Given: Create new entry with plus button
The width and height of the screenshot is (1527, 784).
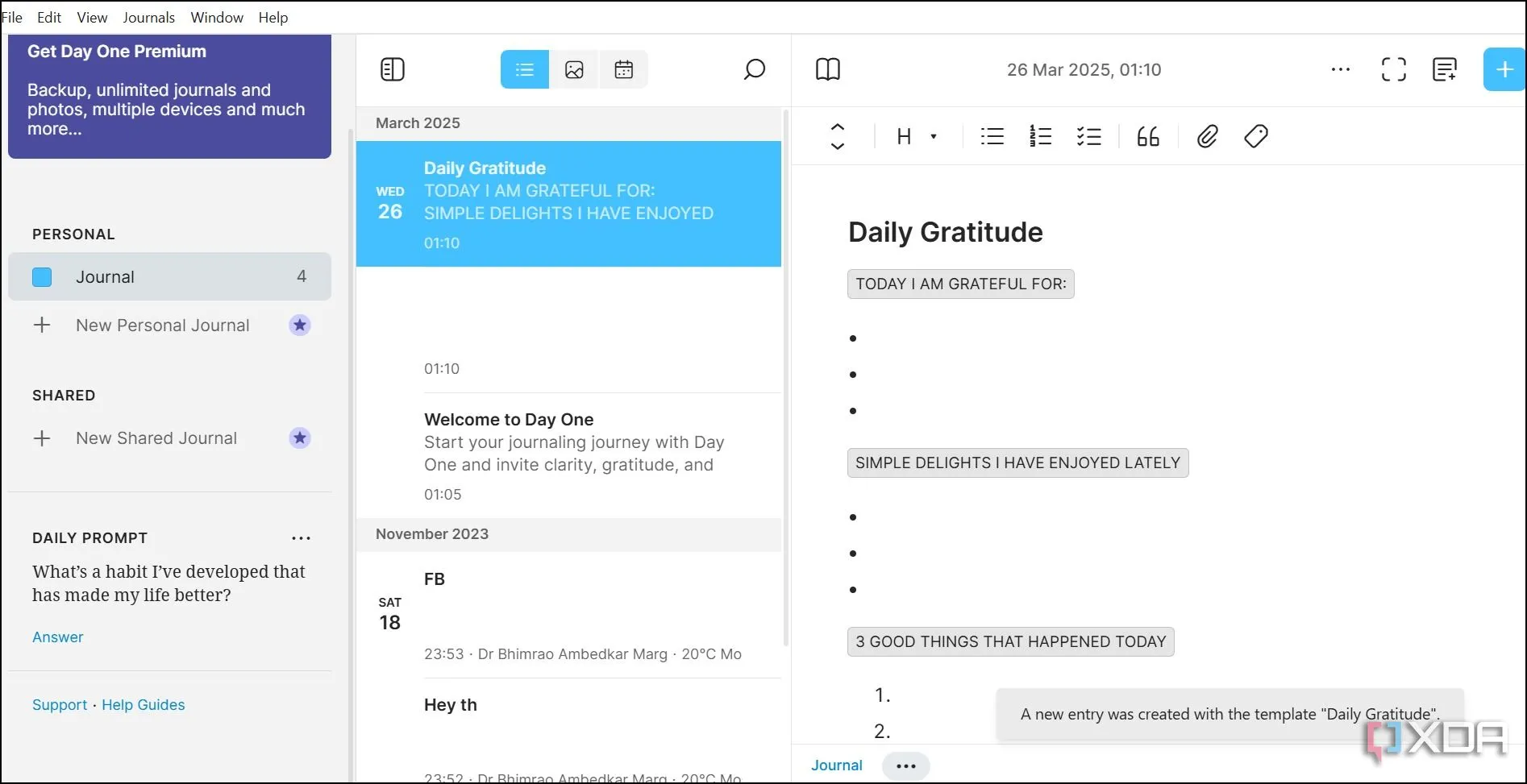Looking at the screenshot, I should coord(1504,69).
